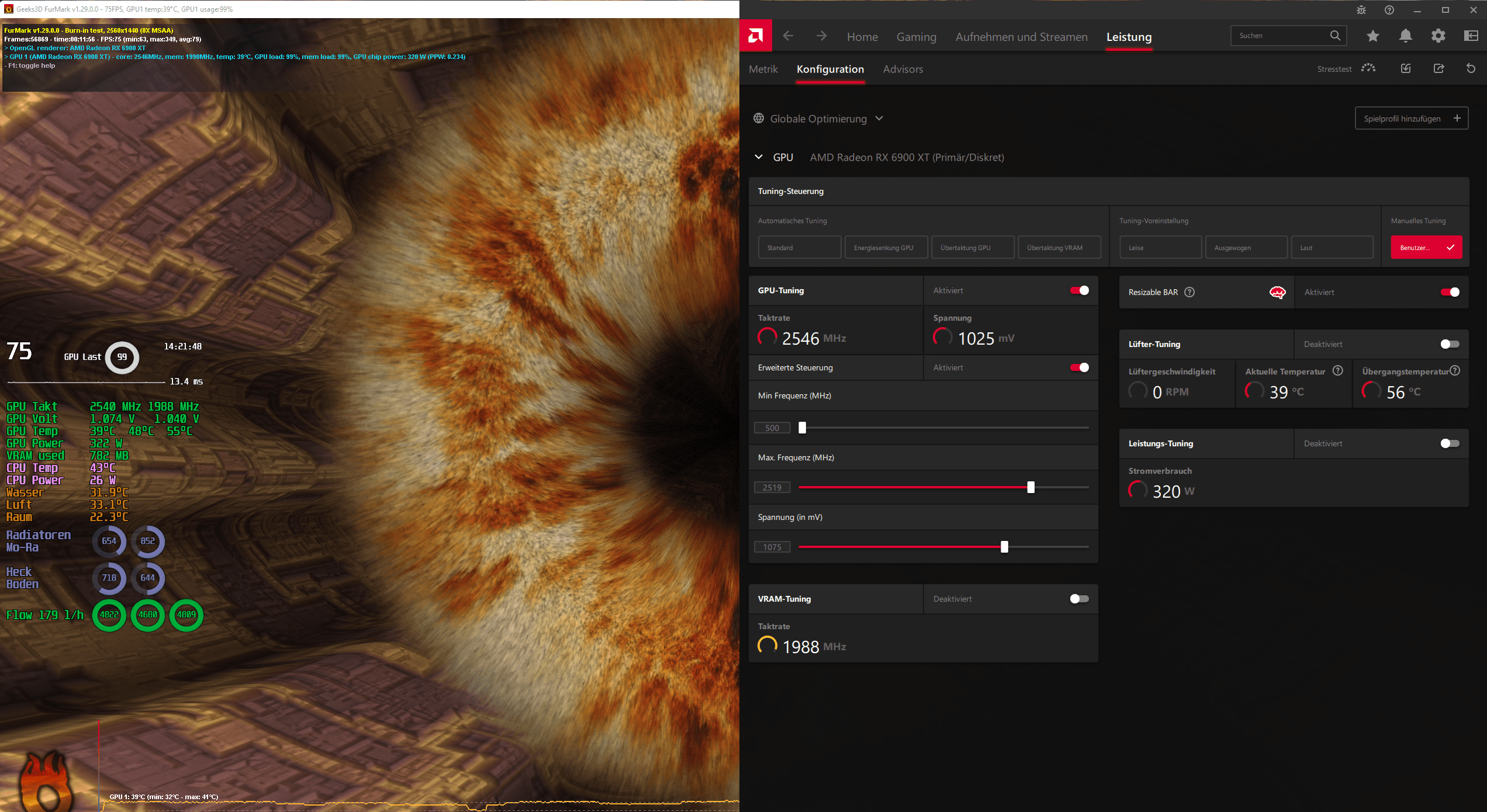
Task: Reset tuning with the undo arrow icon
Action: 1471,68
